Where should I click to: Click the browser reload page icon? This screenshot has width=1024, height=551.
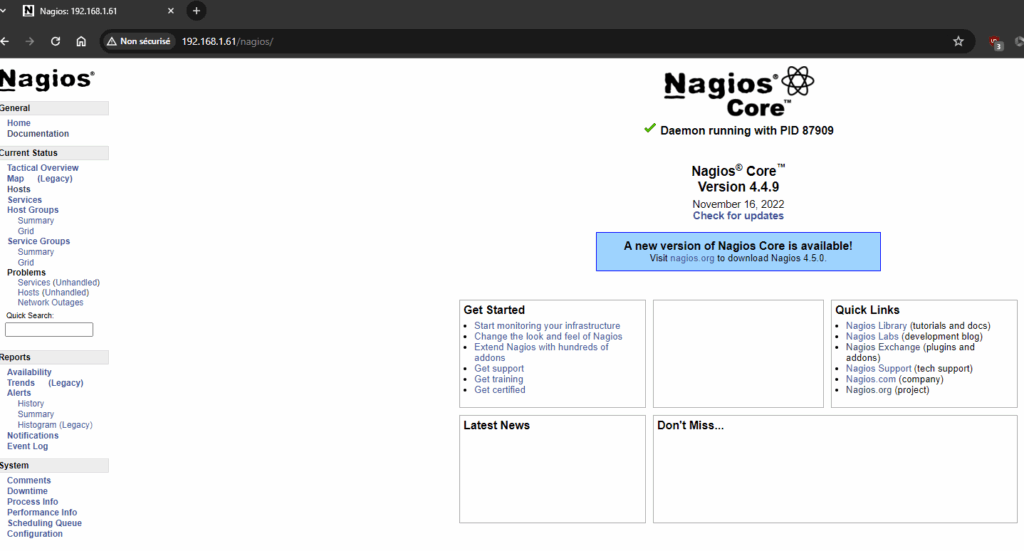[56, 41]
